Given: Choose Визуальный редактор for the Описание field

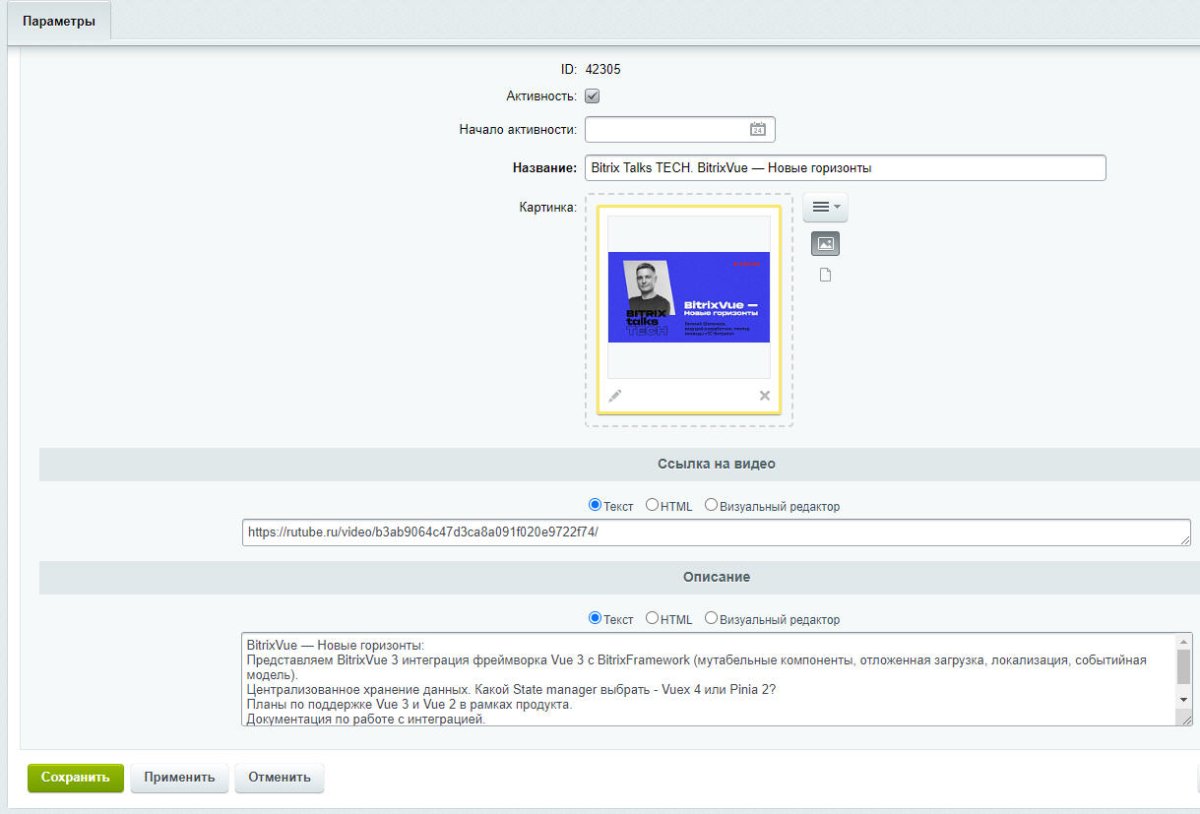Looking at the screenshot, I should tap(711, 618).
